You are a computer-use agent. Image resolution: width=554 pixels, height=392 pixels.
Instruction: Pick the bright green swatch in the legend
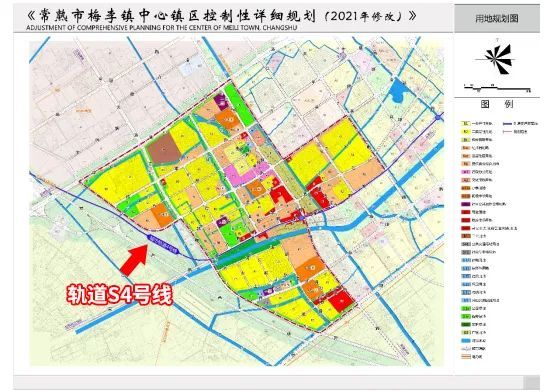(466, 316)
